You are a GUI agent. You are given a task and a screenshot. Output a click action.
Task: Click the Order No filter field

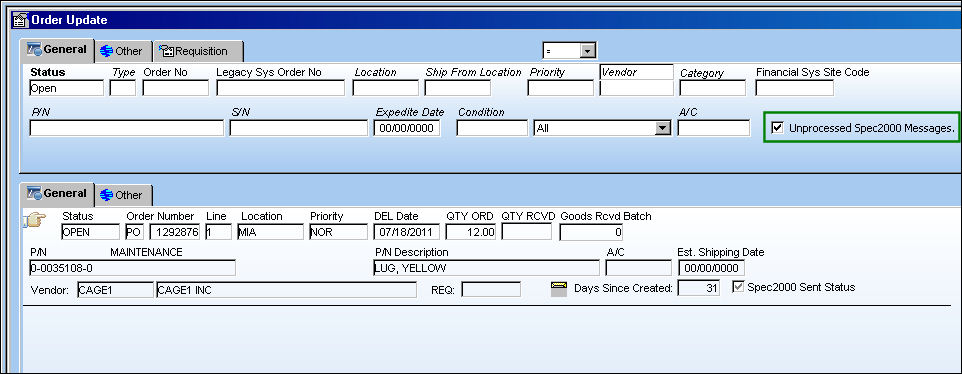[175, 88]
